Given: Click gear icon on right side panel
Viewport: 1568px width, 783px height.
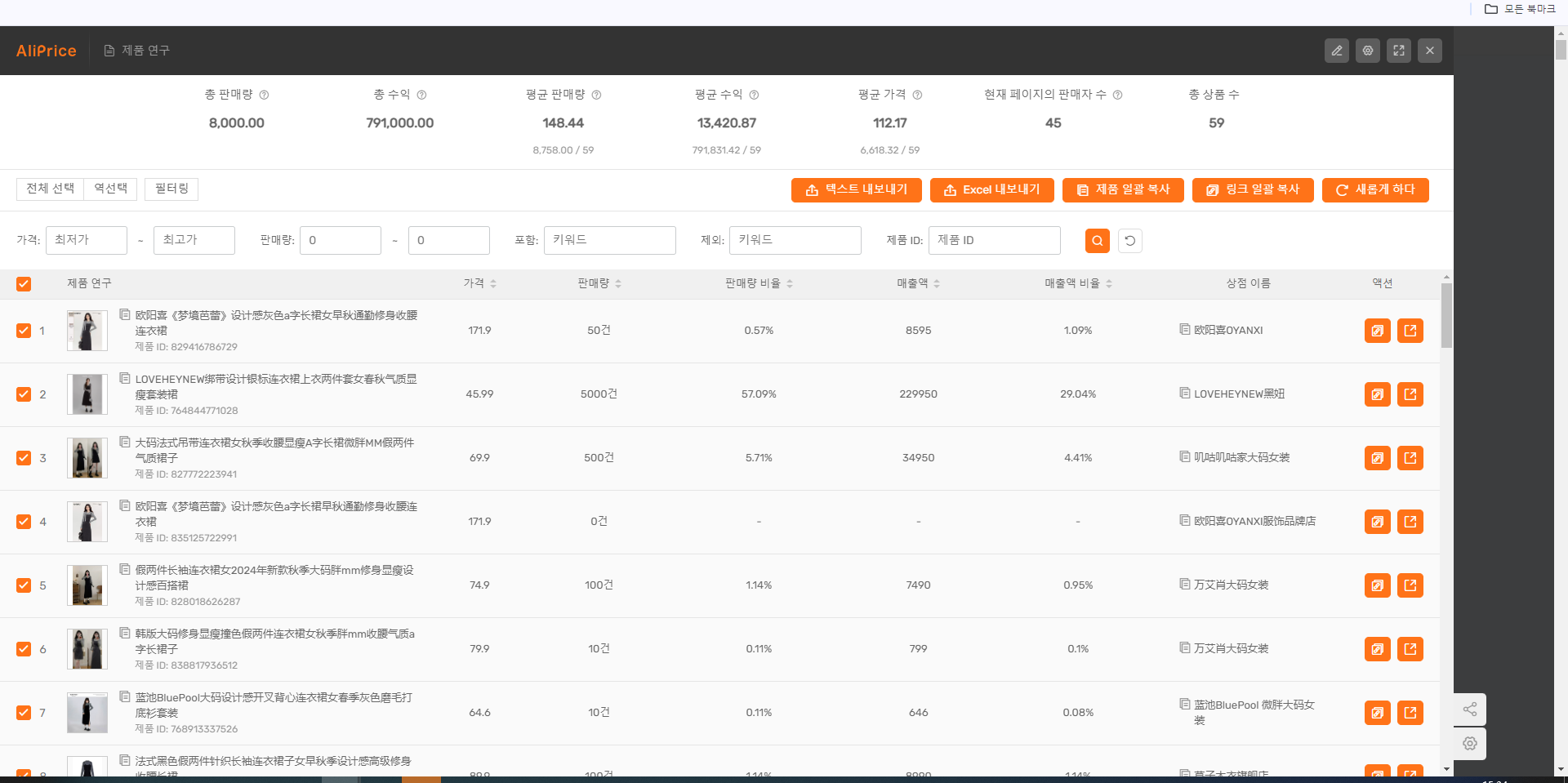Looking at the screenshot, I should (1470, 744).
